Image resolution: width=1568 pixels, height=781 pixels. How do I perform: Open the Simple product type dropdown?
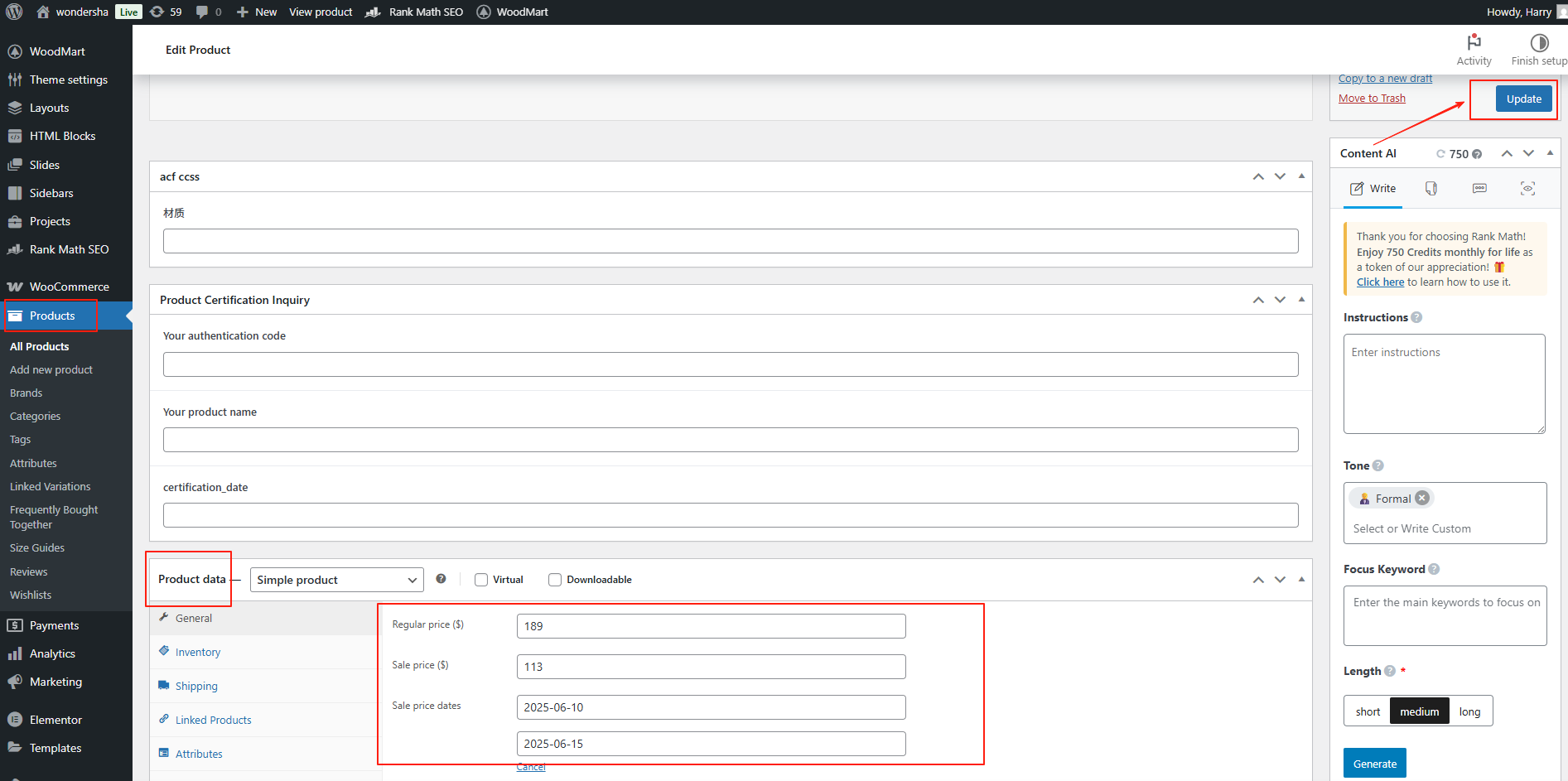coord(336,580)
